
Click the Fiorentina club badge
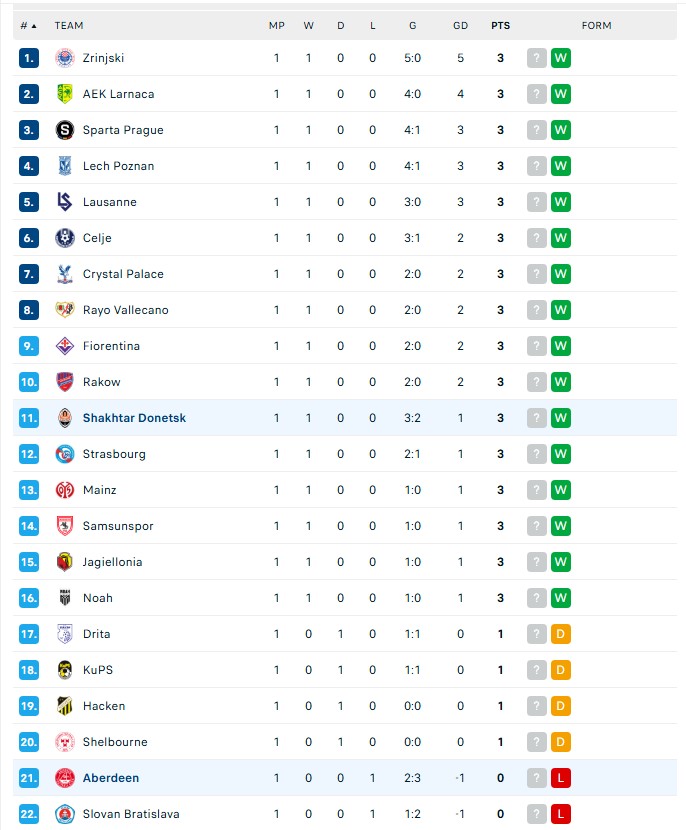tap(64, 346)
